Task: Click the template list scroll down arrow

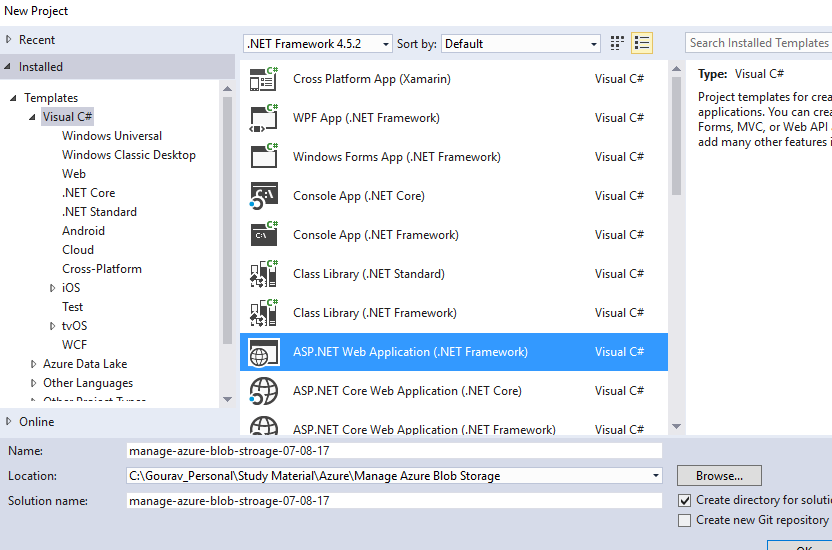Action: (676, 426)
